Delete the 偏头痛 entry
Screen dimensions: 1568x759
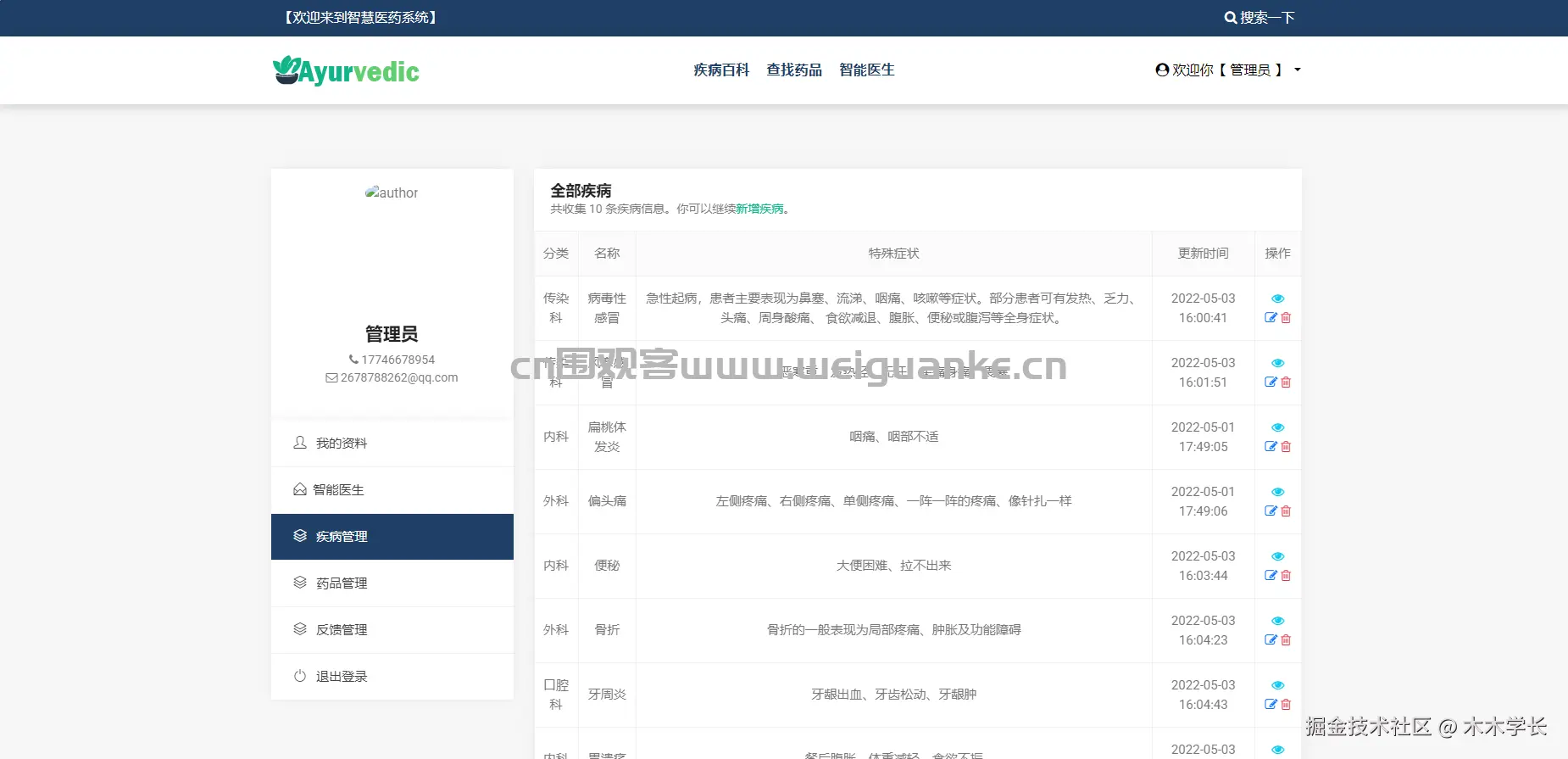click(x=1286, y=511)
